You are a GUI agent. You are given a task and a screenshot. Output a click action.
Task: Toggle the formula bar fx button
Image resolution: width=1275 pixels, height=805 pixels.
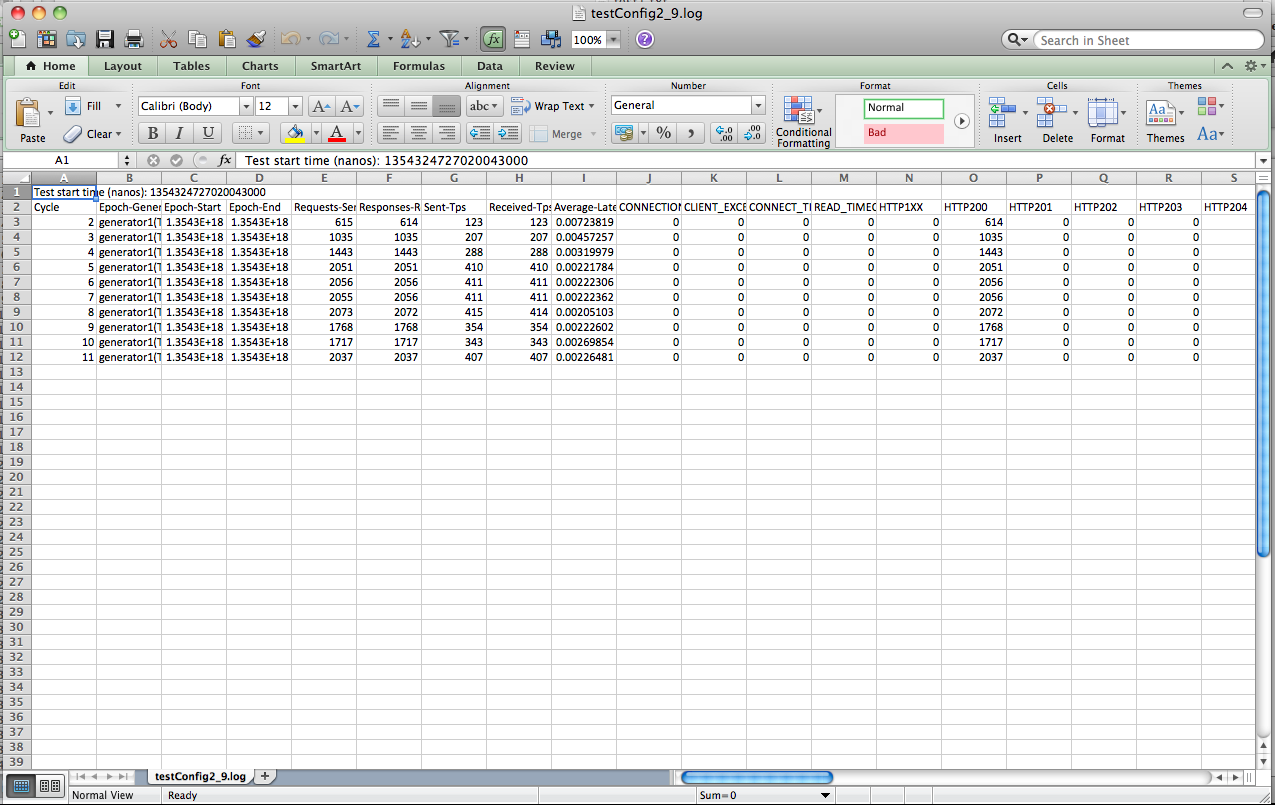492,39
